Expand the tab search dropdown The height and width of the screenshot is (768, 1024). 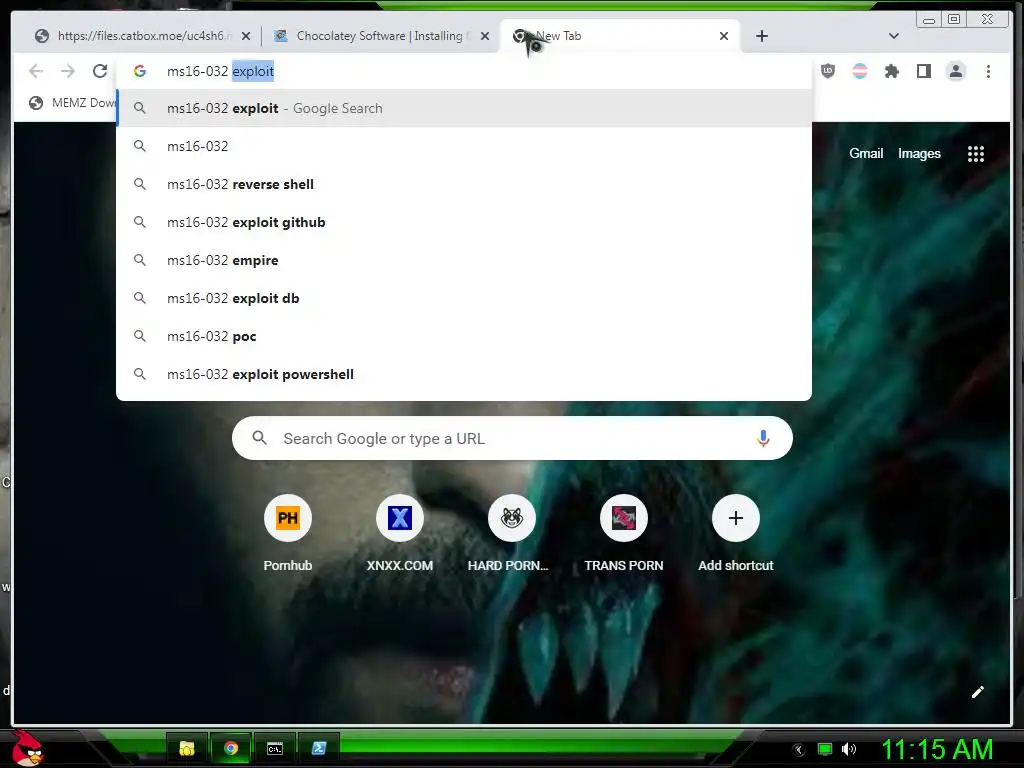click(894, 36)
